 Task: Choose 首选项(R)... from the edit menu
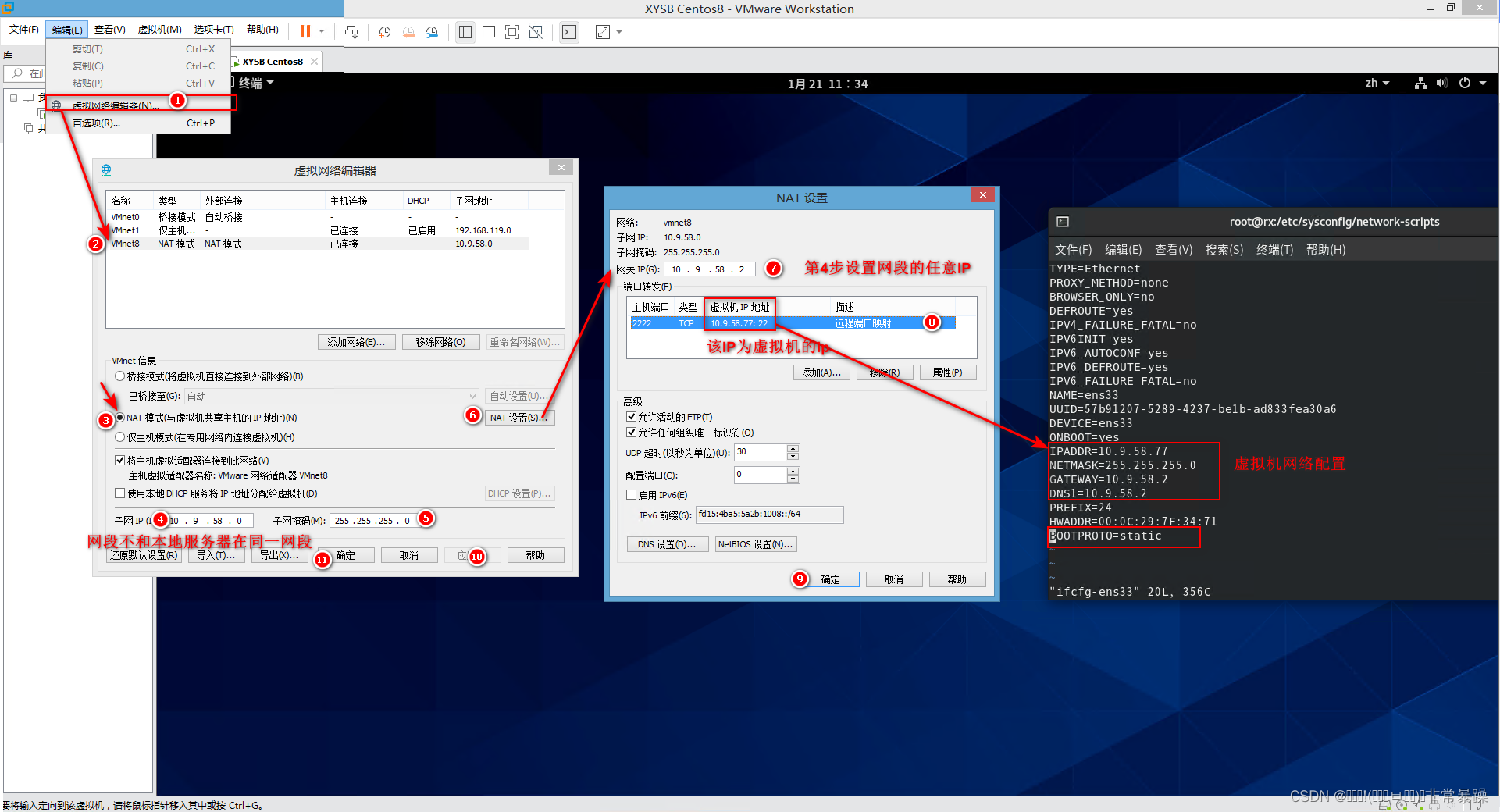coord(138,123)
